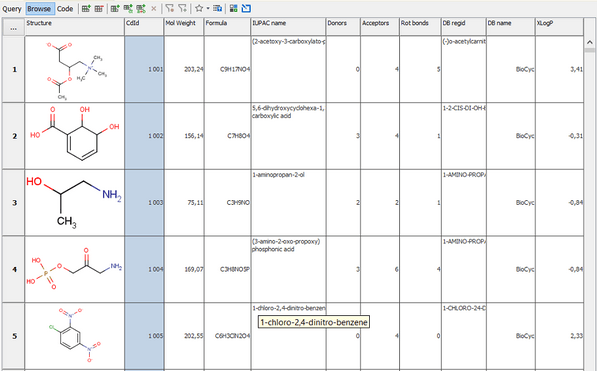
Task: Click the XLogP column header
Action: click(560, 27)
